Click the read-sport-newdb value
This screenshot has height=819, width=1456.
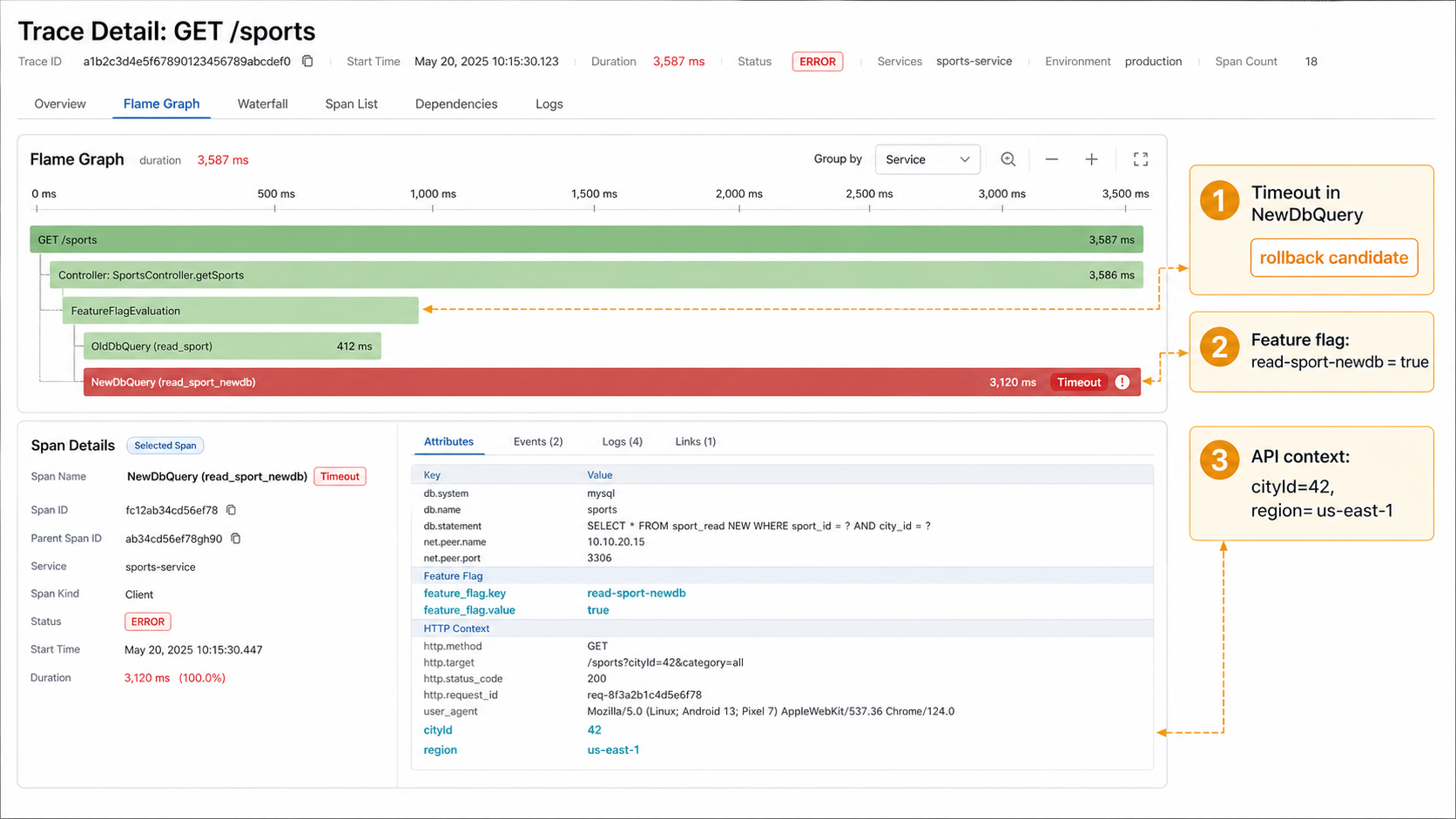[x=637, y=593]
